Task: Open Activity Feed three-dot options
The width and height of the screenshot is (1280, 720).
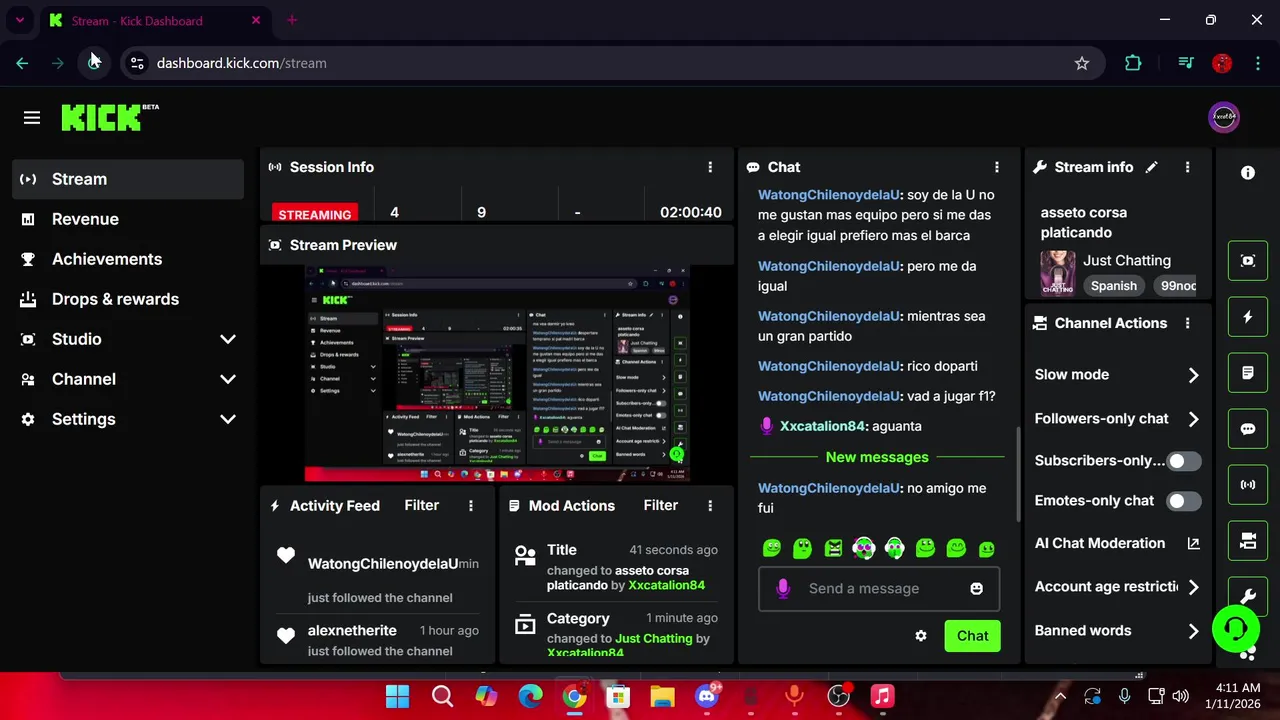Action: [470, 506]
